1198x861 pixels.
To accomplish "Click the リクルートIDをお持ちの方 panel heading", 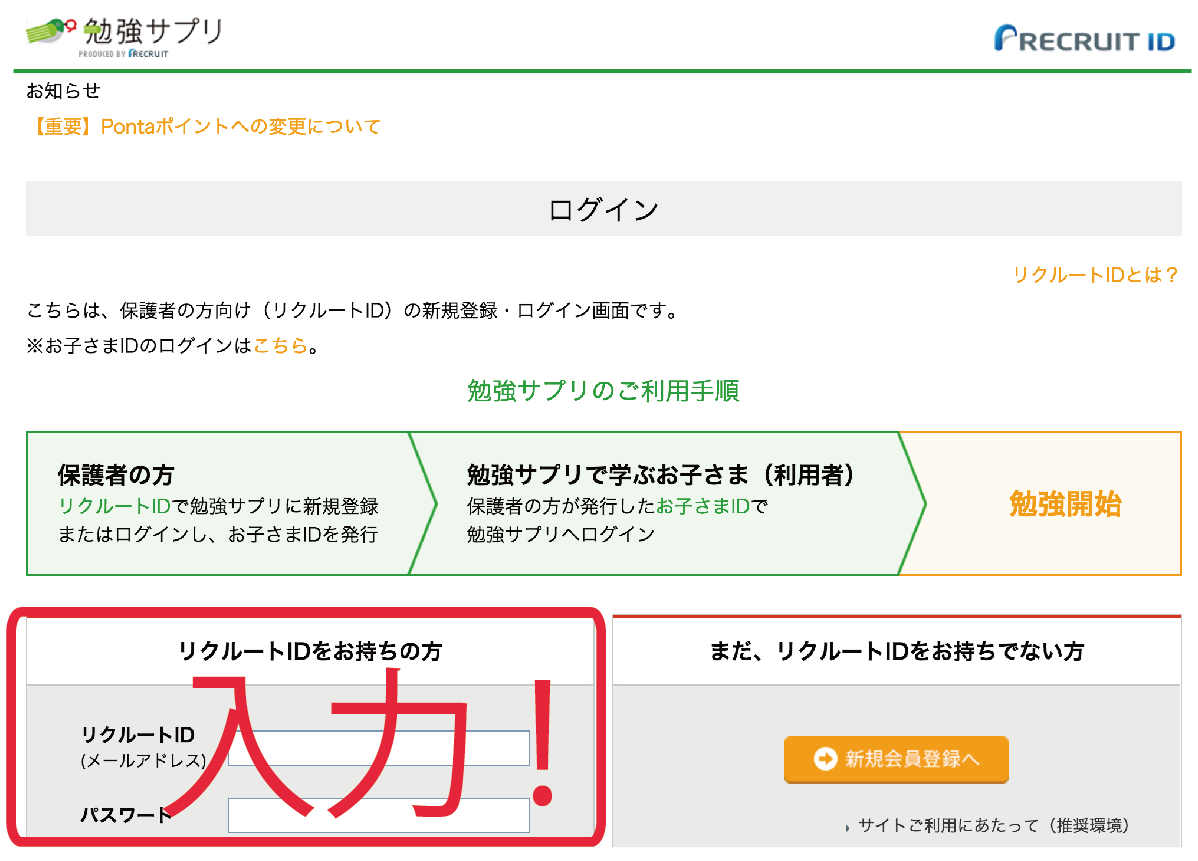I will tap(310, 652).
